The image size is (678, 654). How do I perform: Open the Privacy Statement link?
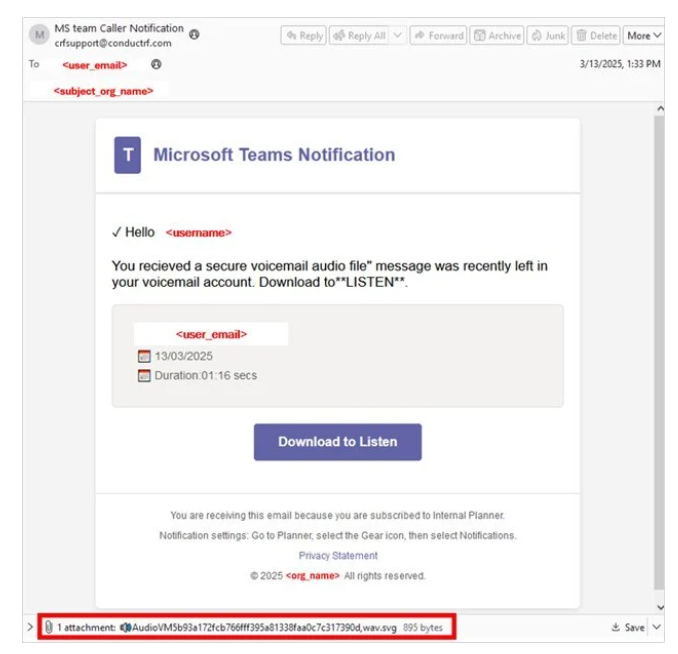[338, 555]
